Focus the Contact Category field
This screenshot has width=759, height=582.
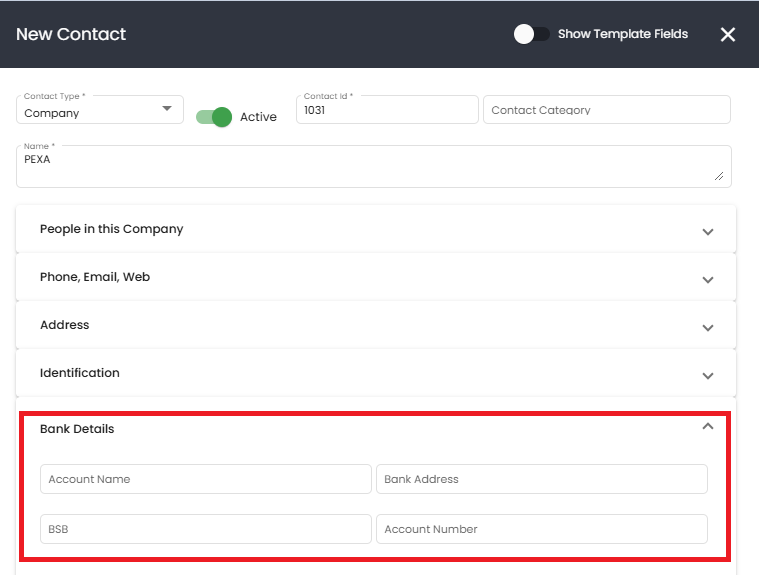[x=607, y=109]
